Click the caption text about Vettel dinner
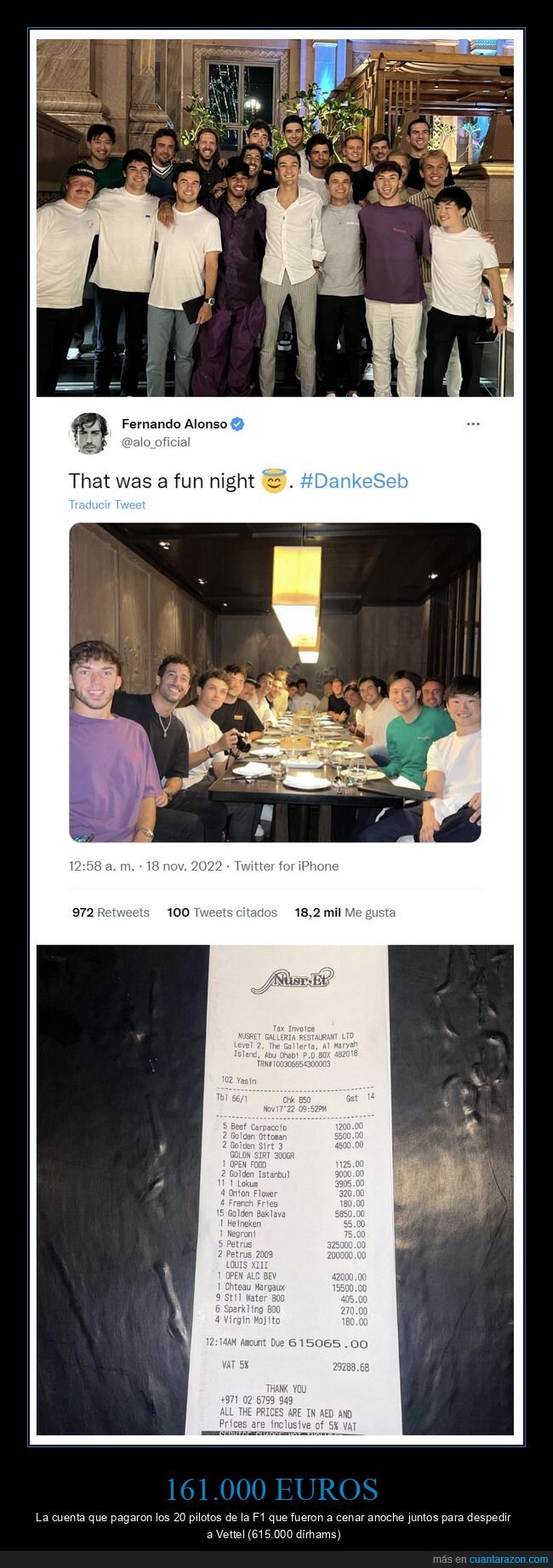Viewport: 553px width, 1568px height. click(x=273, y=1525)
